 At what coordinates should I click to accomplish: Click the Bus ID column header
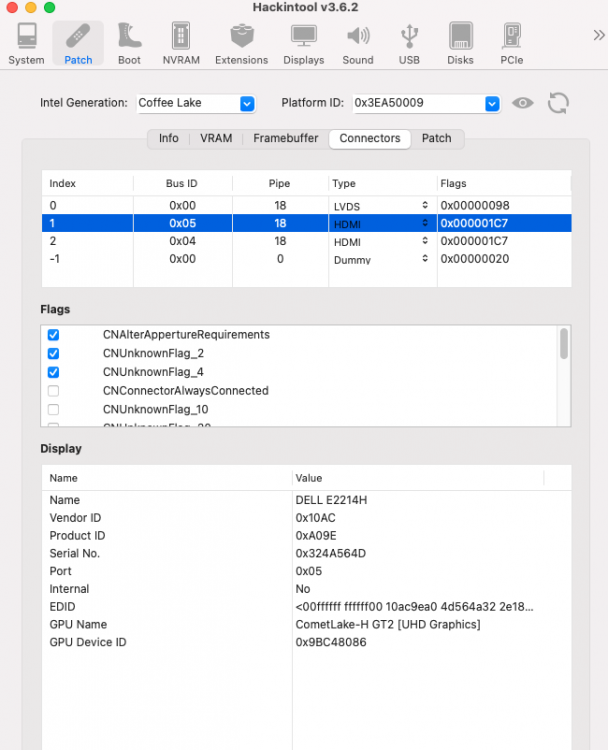pos(182,184)
